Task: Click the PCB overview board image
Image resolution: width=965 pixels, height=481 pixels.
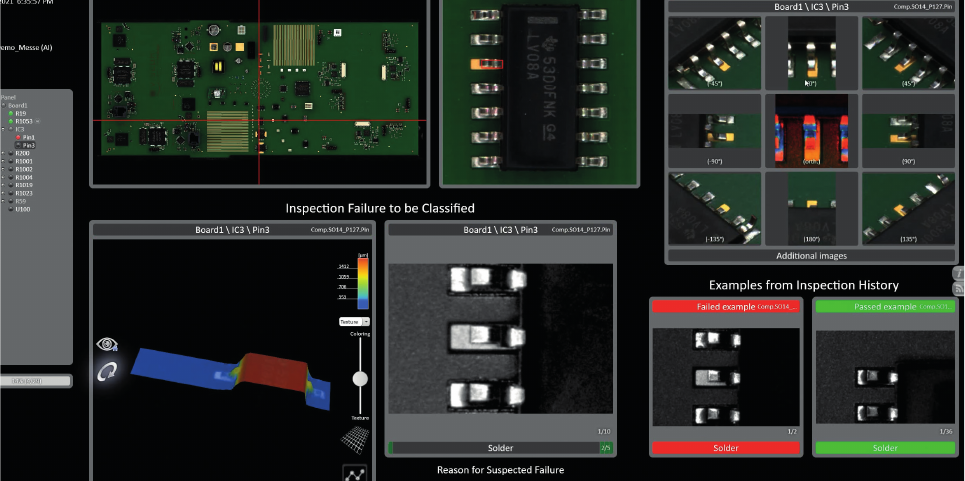Action: (x=259, y=89)
